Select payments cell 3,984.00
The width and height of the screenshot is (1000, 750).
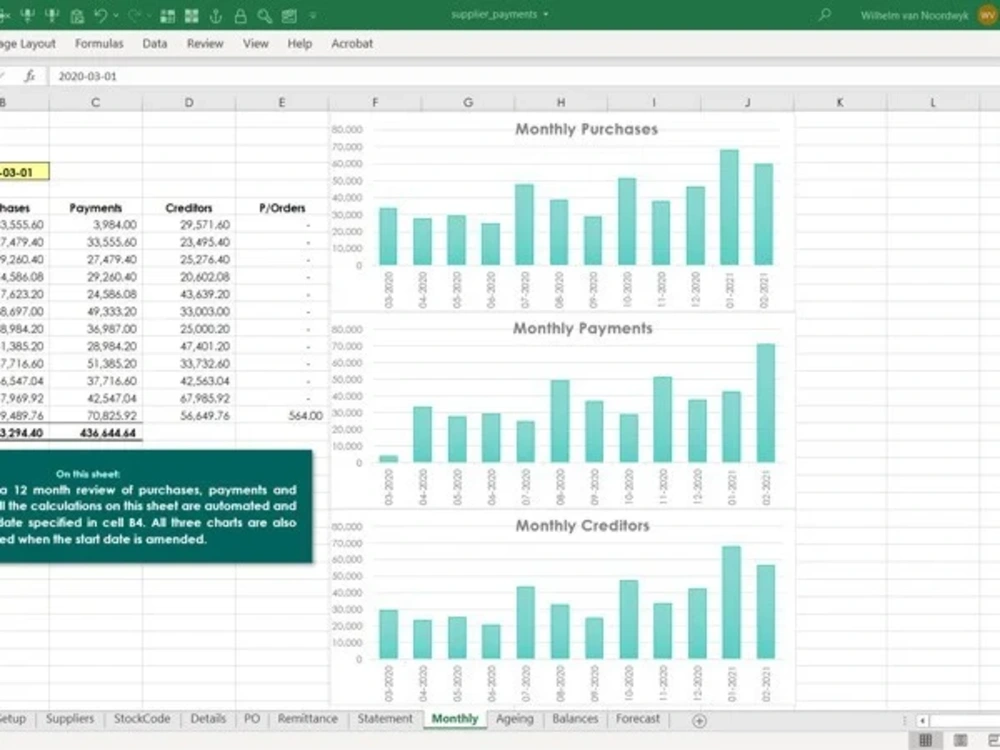96,225
